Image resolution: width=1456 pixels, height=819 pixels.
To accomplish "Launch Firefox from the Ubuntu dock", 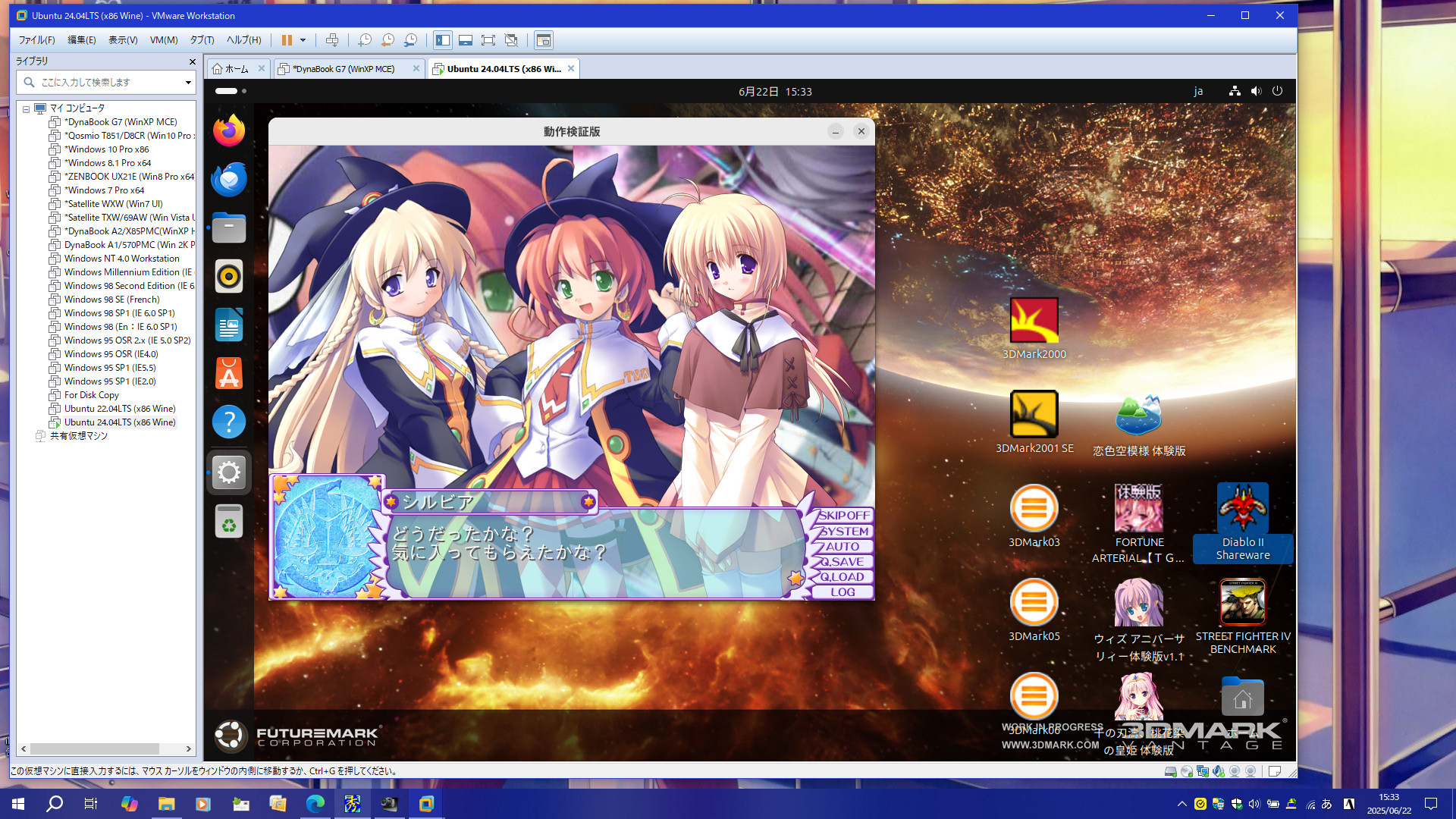I will click(x=229, y=130).
